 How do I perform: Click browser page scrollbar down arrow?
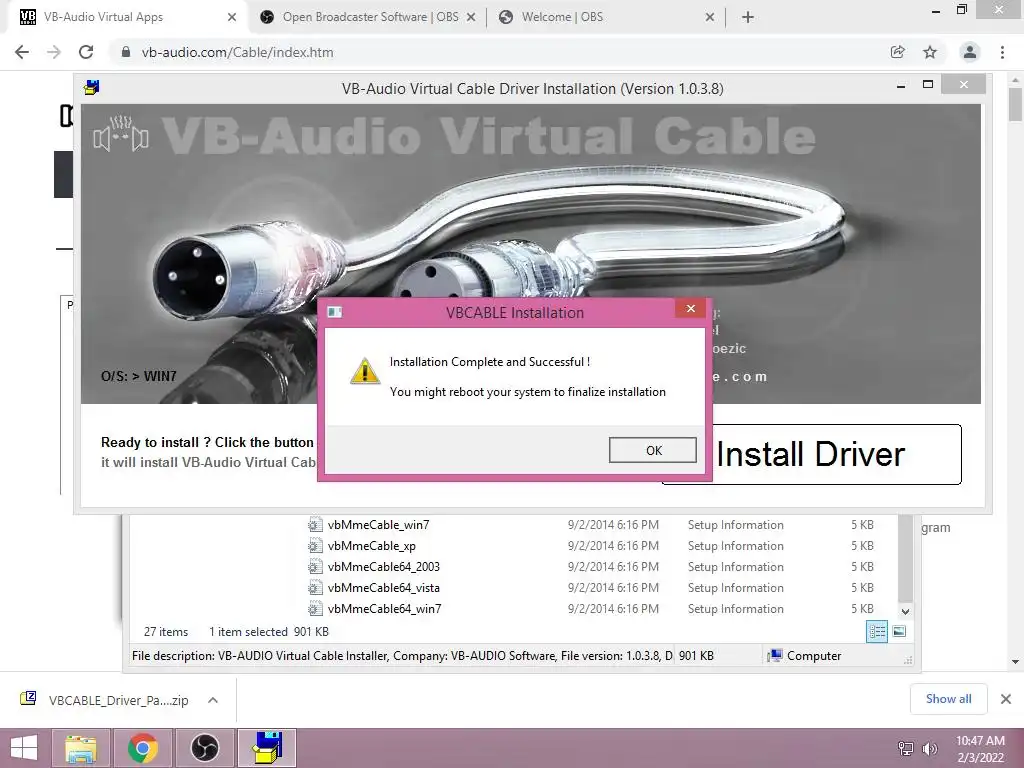coord(1016,662)
